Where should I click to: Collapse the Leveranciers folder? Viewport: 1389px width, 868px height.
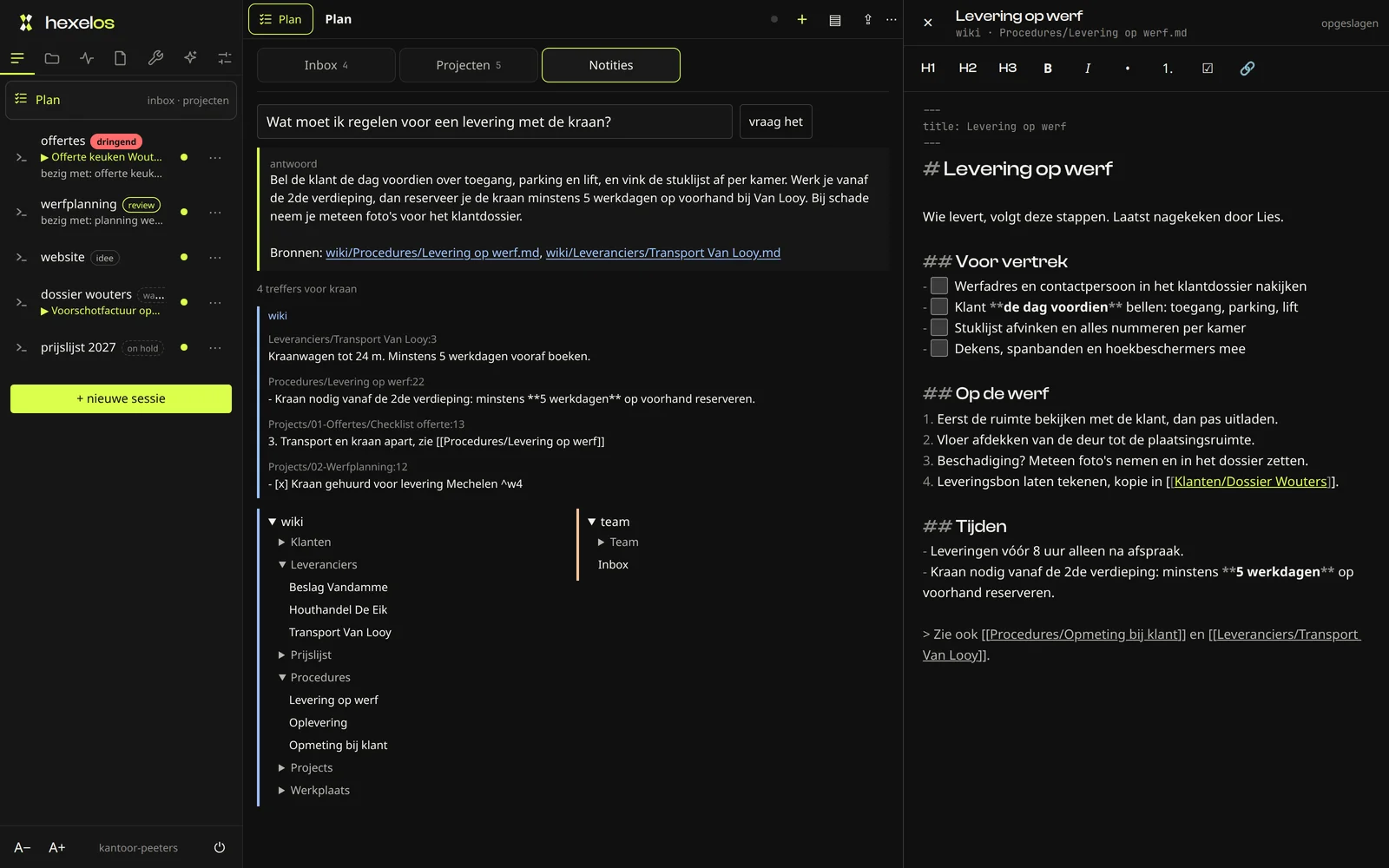coord(282,564)
